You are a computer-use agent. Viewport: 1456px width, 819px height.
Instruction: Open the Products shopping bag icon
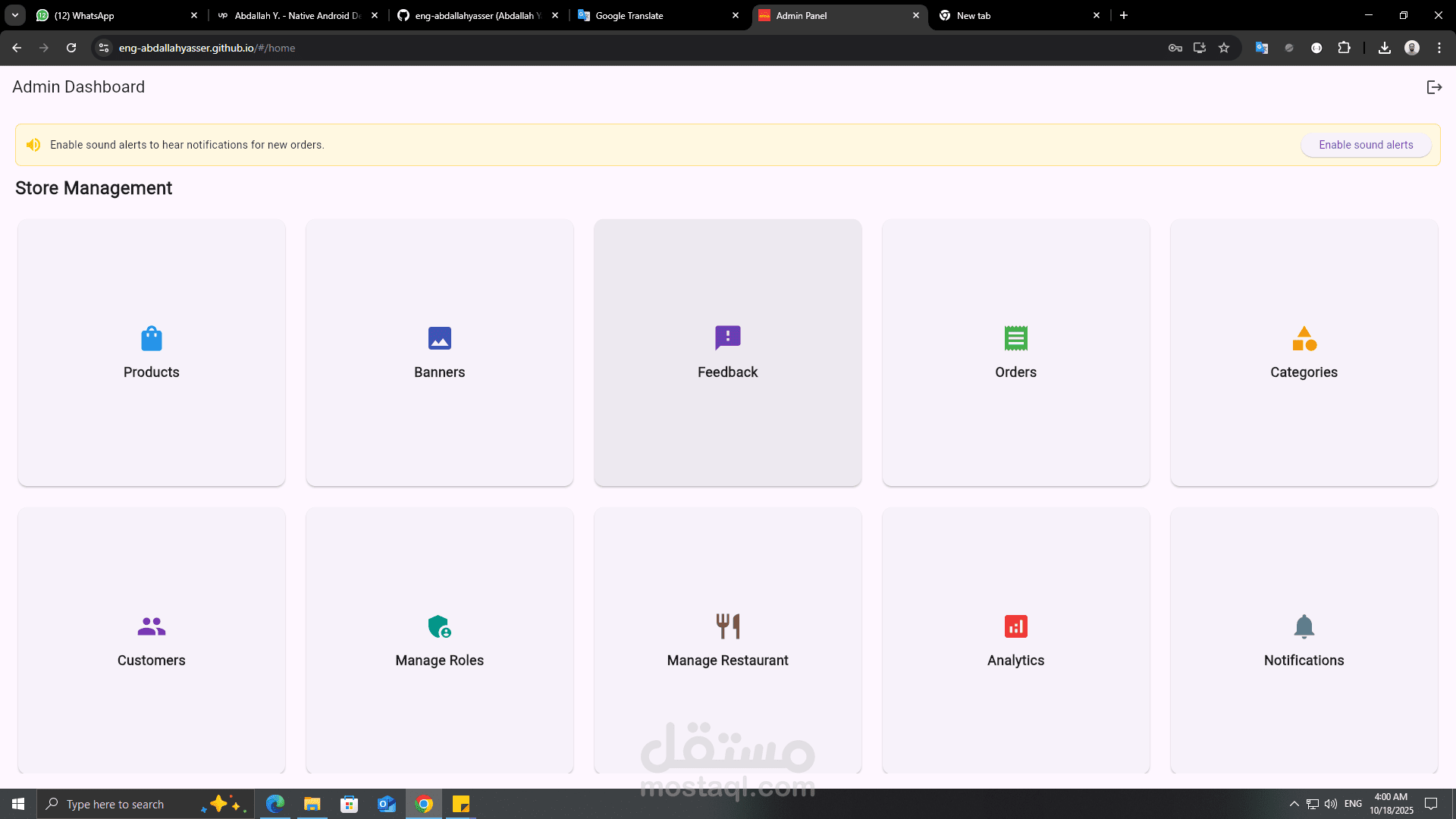[152, 338]
